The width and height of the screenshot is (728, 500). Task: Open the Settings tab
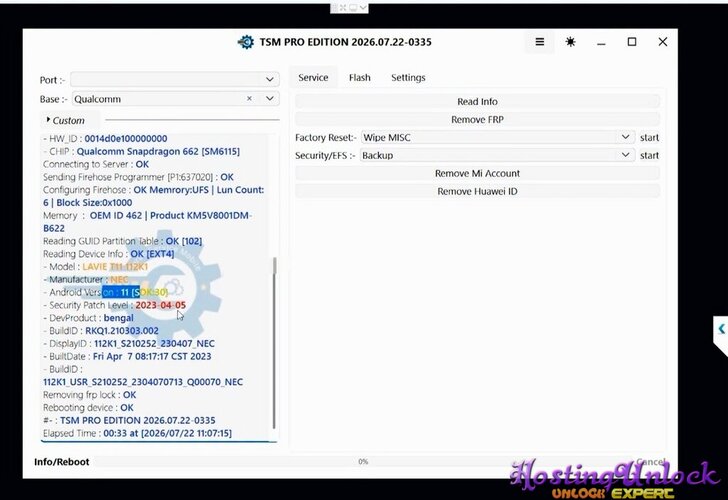click(x=408, y=78)
